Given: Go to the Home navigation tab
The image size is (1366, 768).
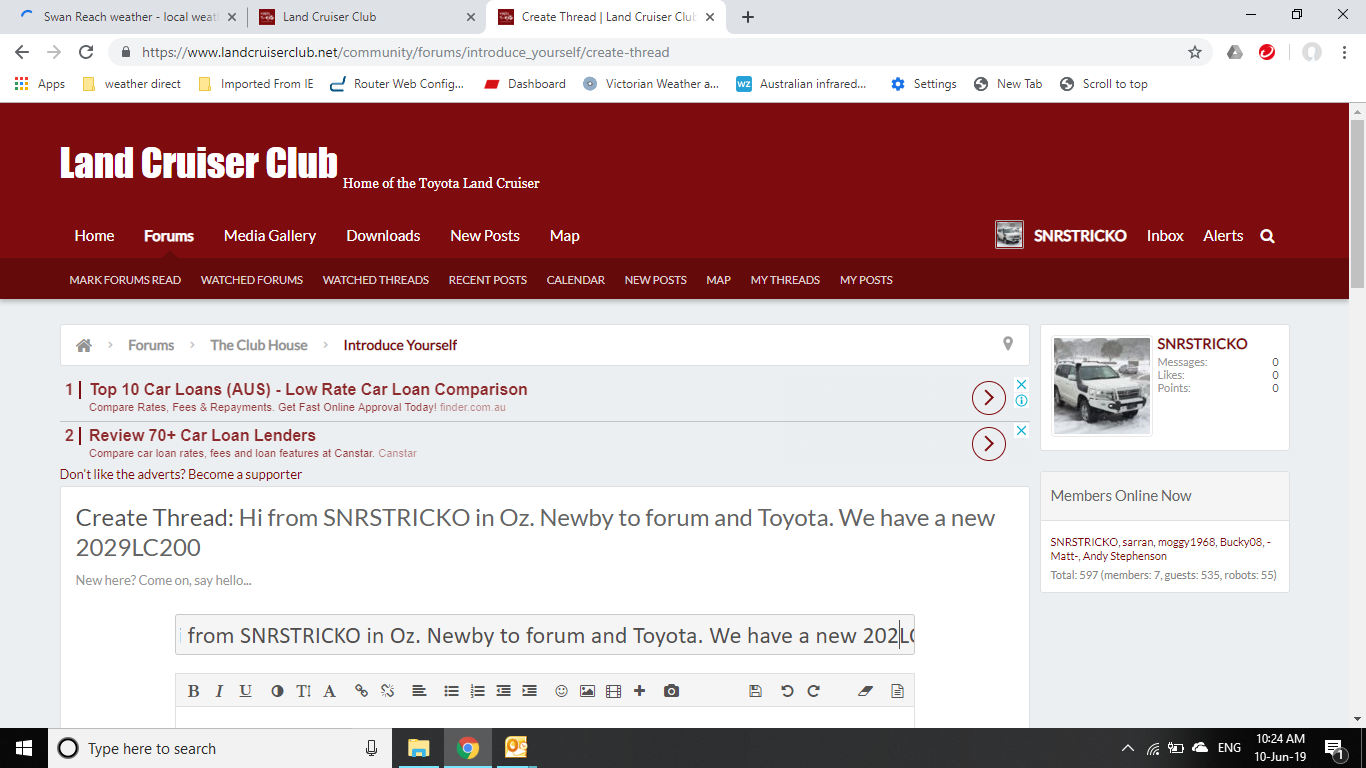Looking at the screenshot, I should click(94, 236).
